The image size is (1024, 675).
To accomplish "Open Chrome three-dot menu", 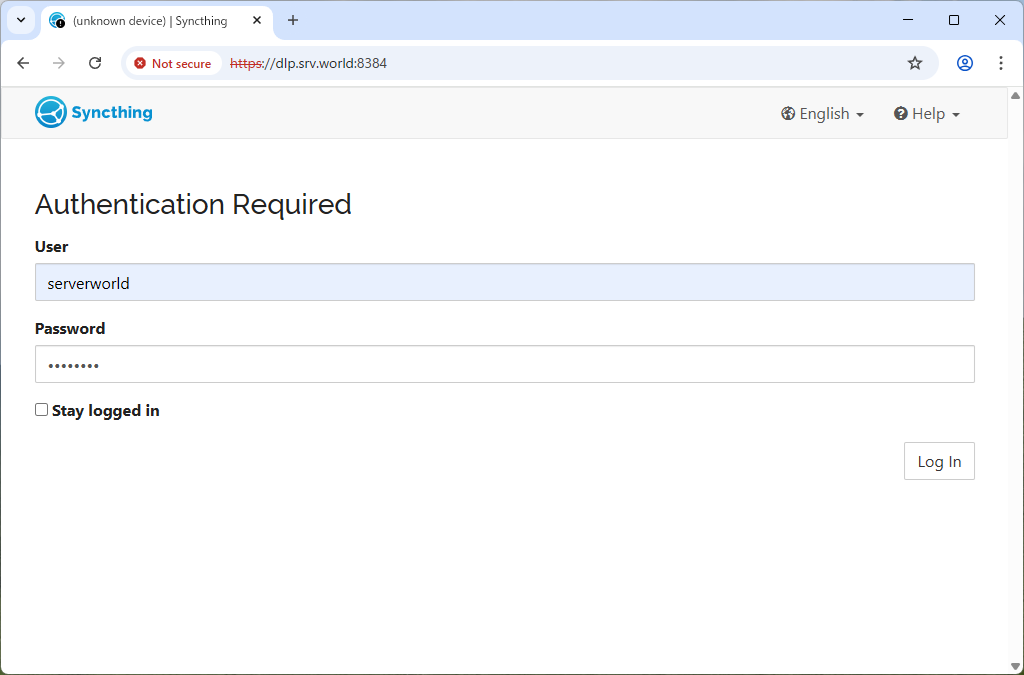I will pos(1000,63).
